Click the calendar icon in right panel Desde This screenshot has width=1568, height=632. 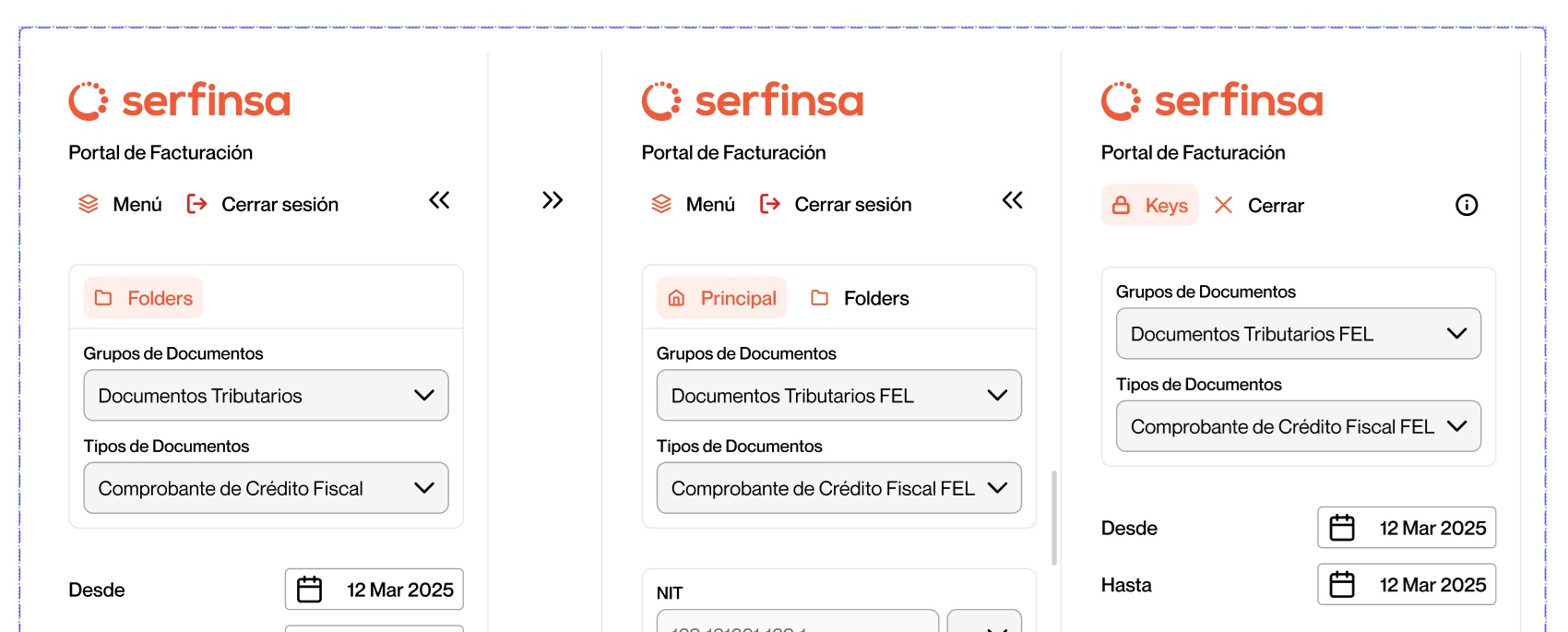click(1341, 528)
